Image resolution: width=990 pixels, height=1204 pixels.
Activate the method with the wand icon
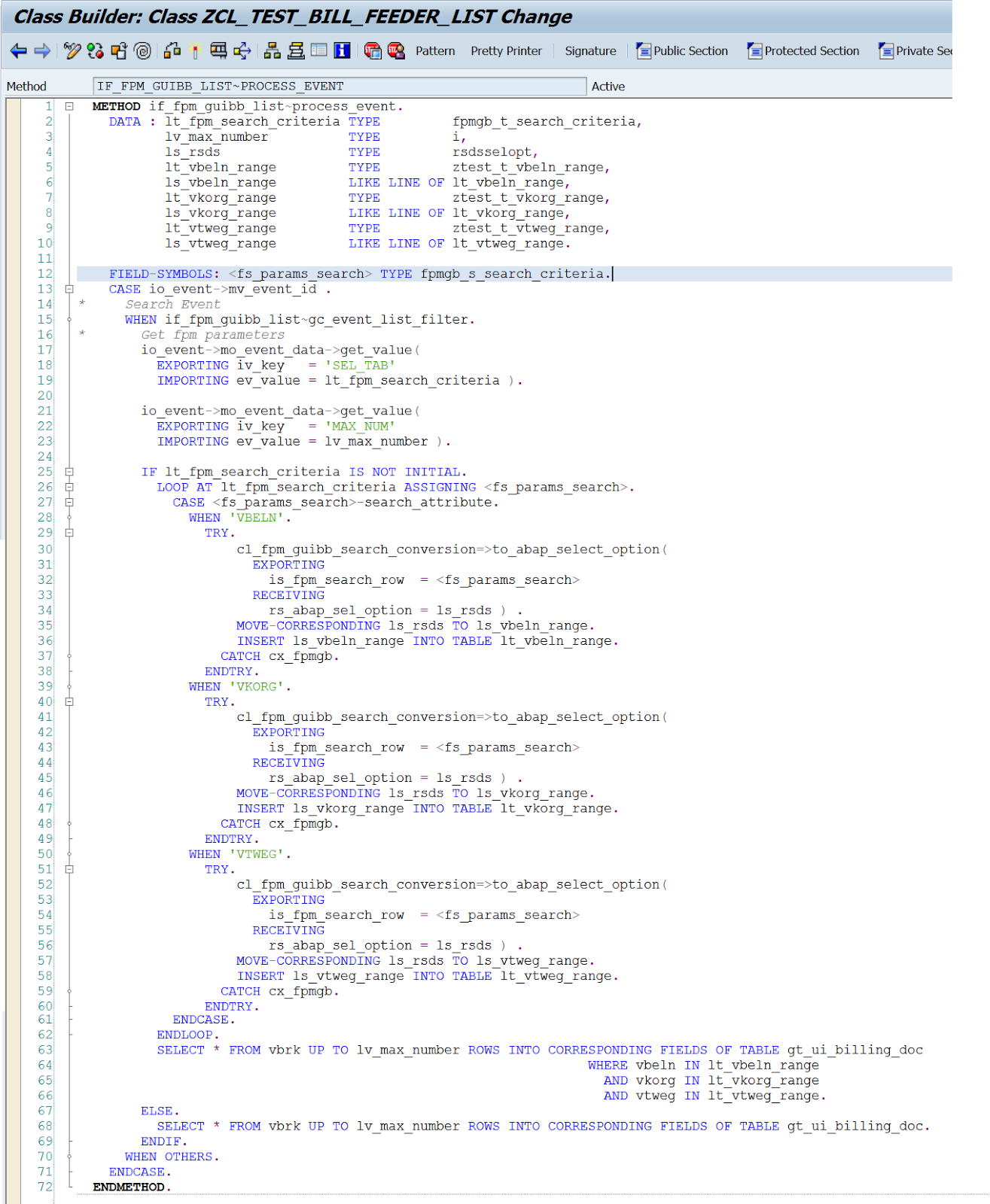point(195,50)
